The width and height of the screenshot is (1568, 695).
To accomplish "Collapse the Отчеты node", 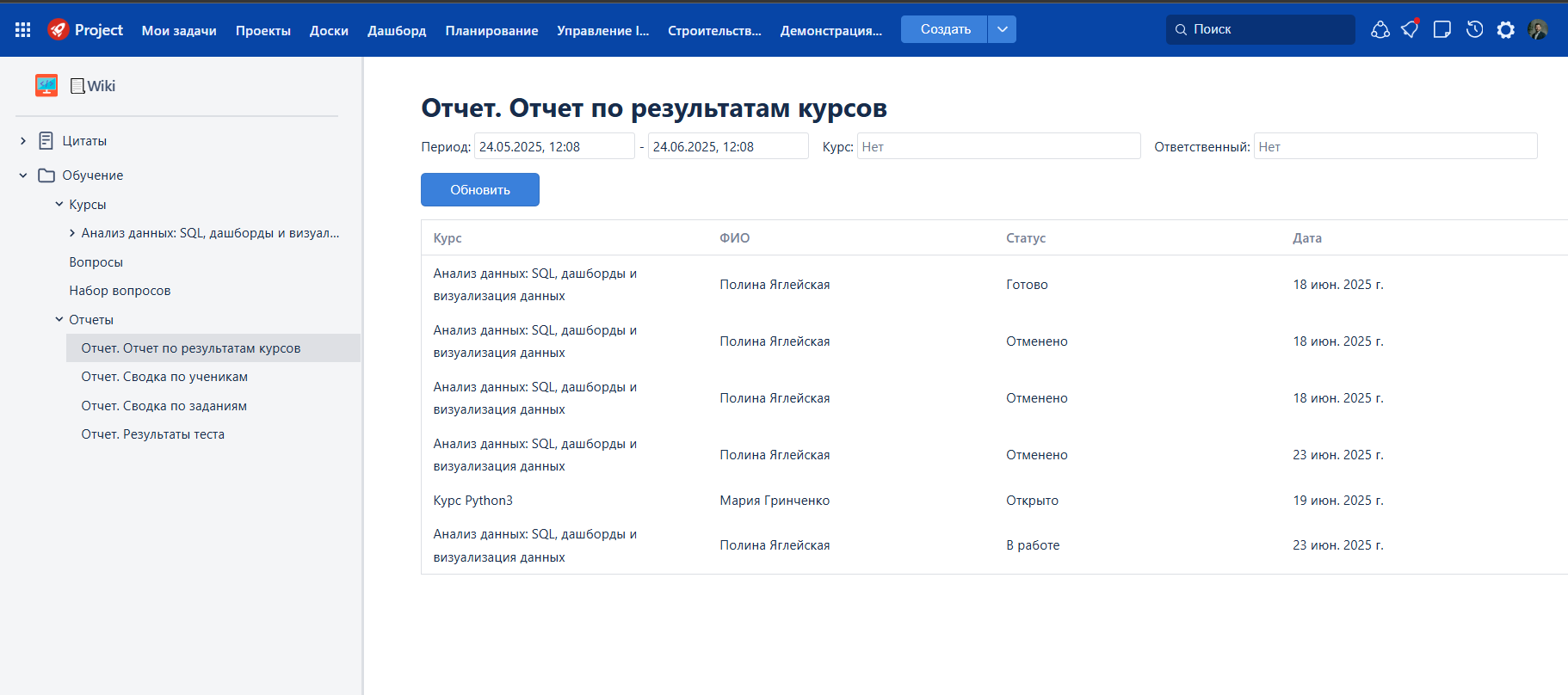I will [59, 319].
